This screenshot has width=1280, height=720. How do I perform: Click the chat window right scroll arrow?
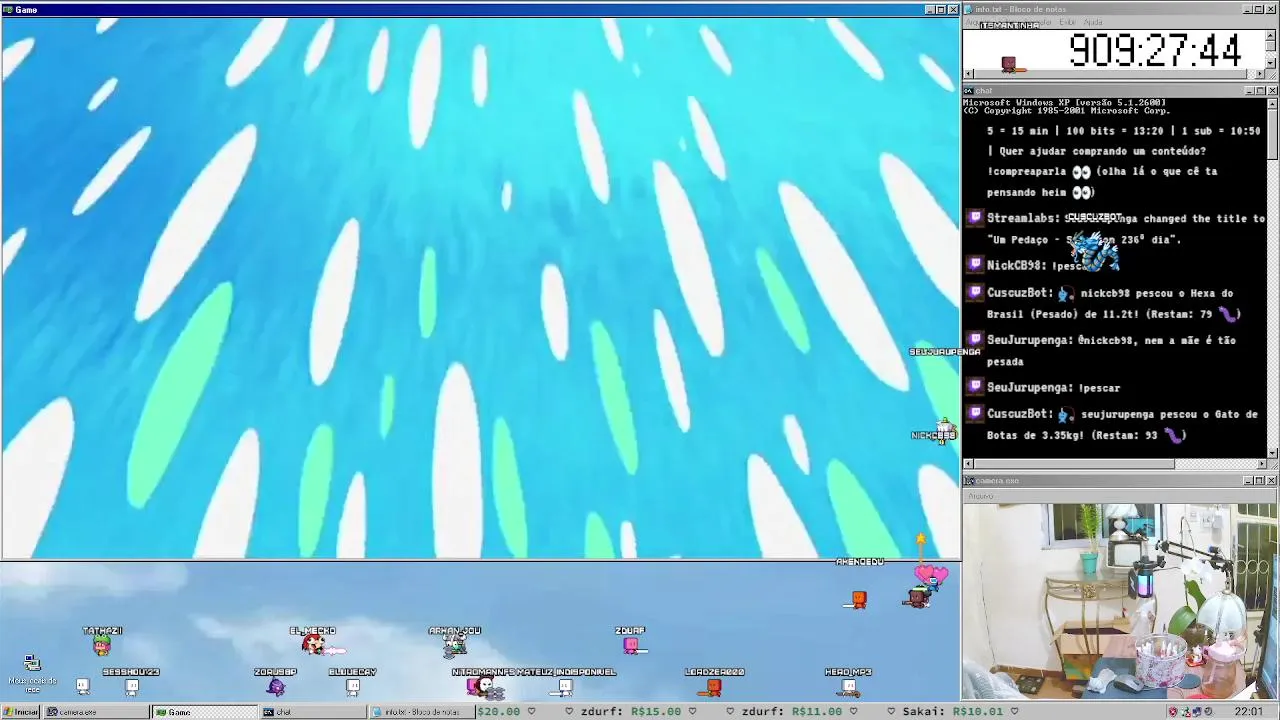pyautogui.click(x=1261, y=464)
